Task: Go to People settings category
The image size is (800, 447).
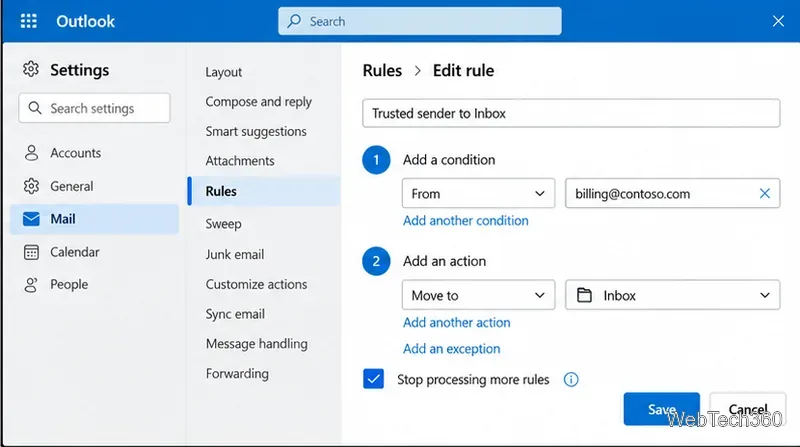Action: click(x=94, y=285)
